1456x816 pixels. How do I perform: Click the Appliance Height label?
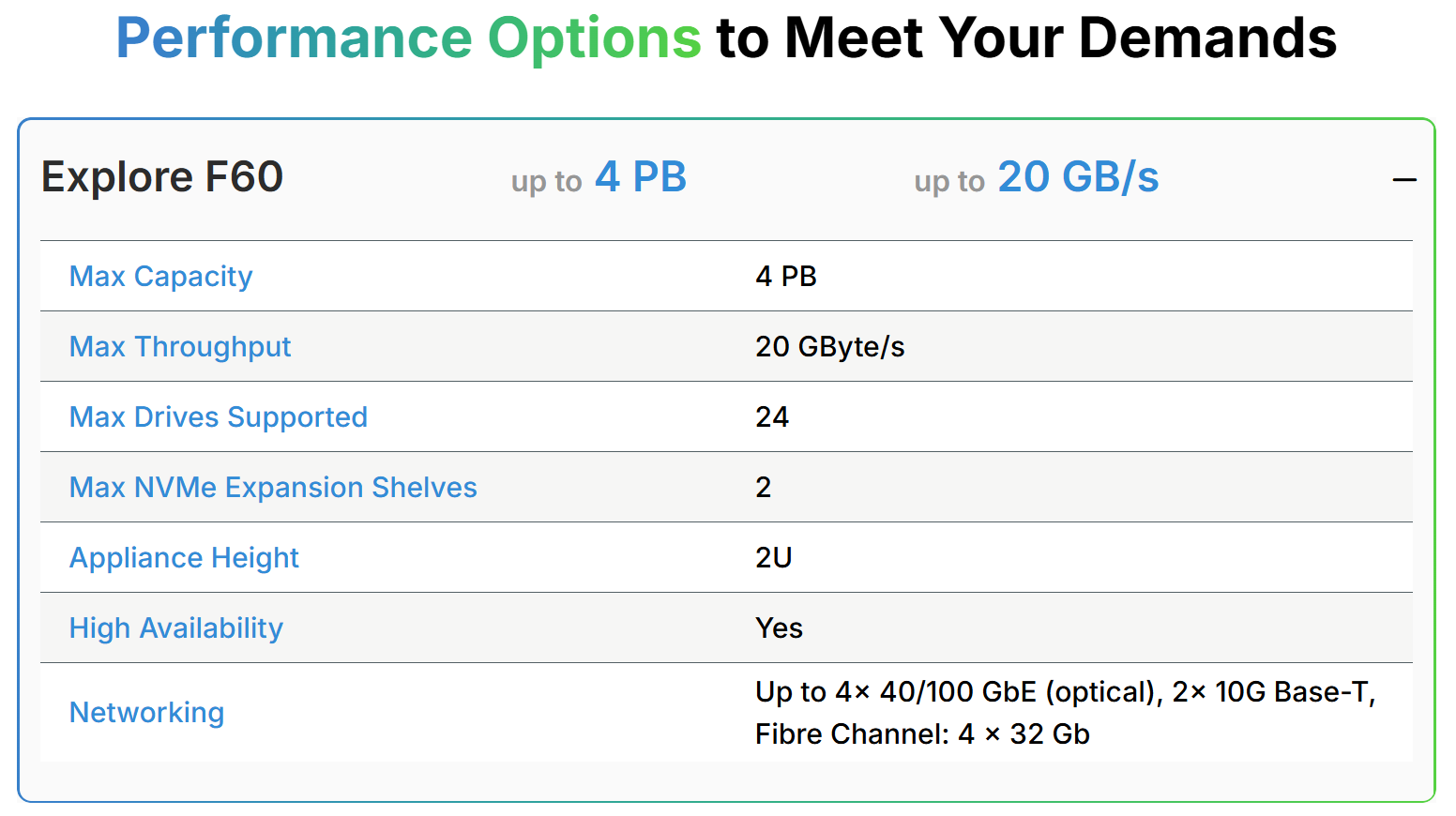click(x=184, y=558)
